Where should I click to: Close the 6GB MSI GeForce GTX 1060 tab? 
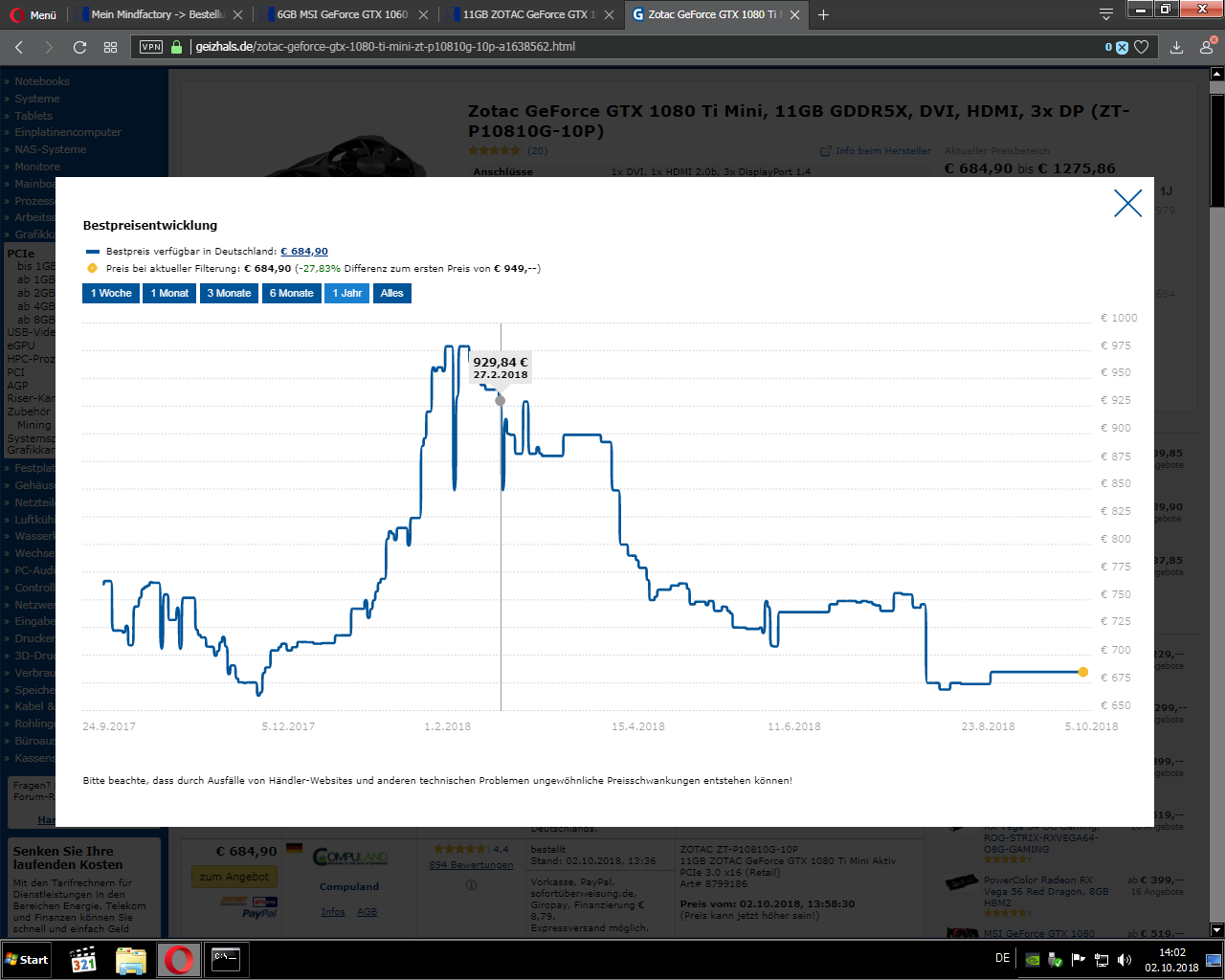tap(423, 14)
